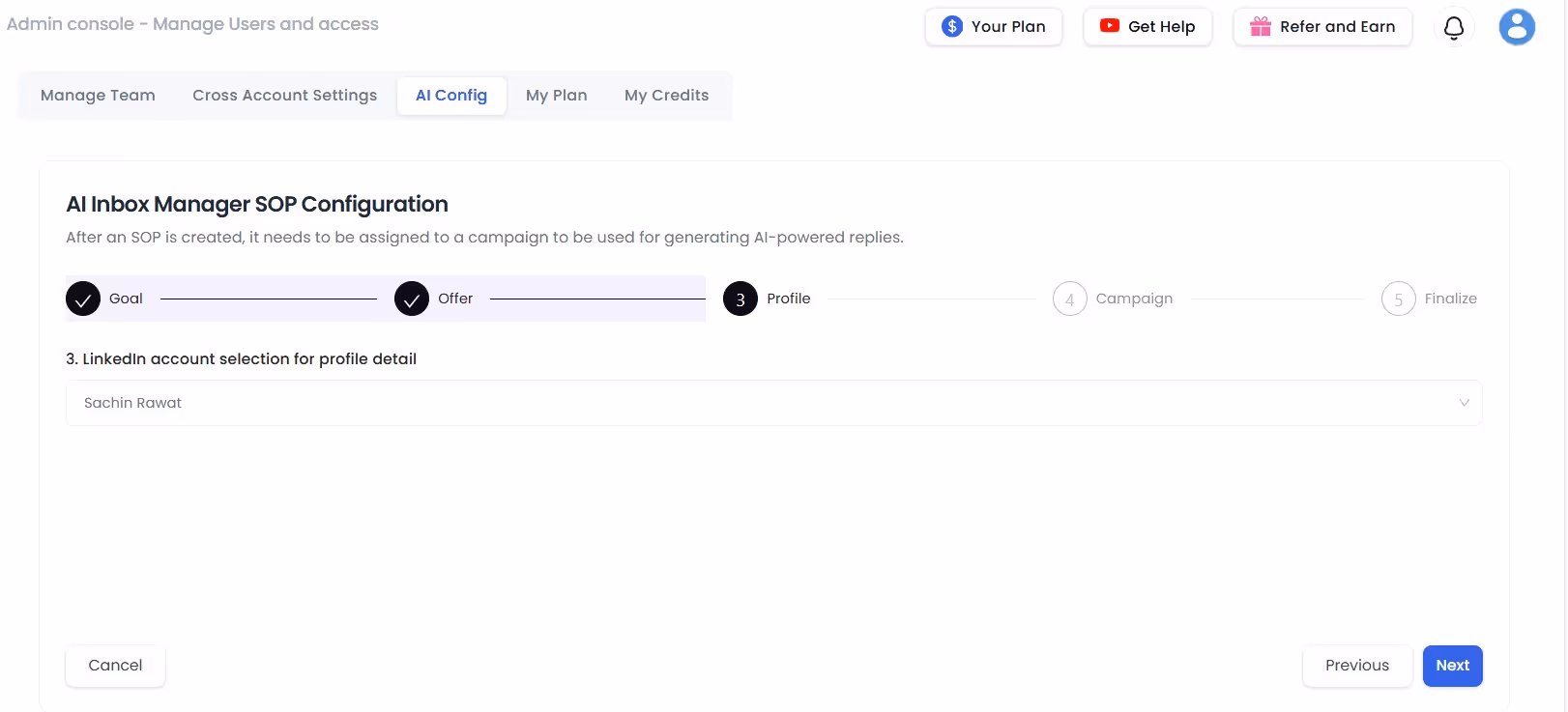Screen dimensions: 1568x712
Task: Click the AI Inbox Manager SOP Configuration heading
Action: tap(257, 205)
